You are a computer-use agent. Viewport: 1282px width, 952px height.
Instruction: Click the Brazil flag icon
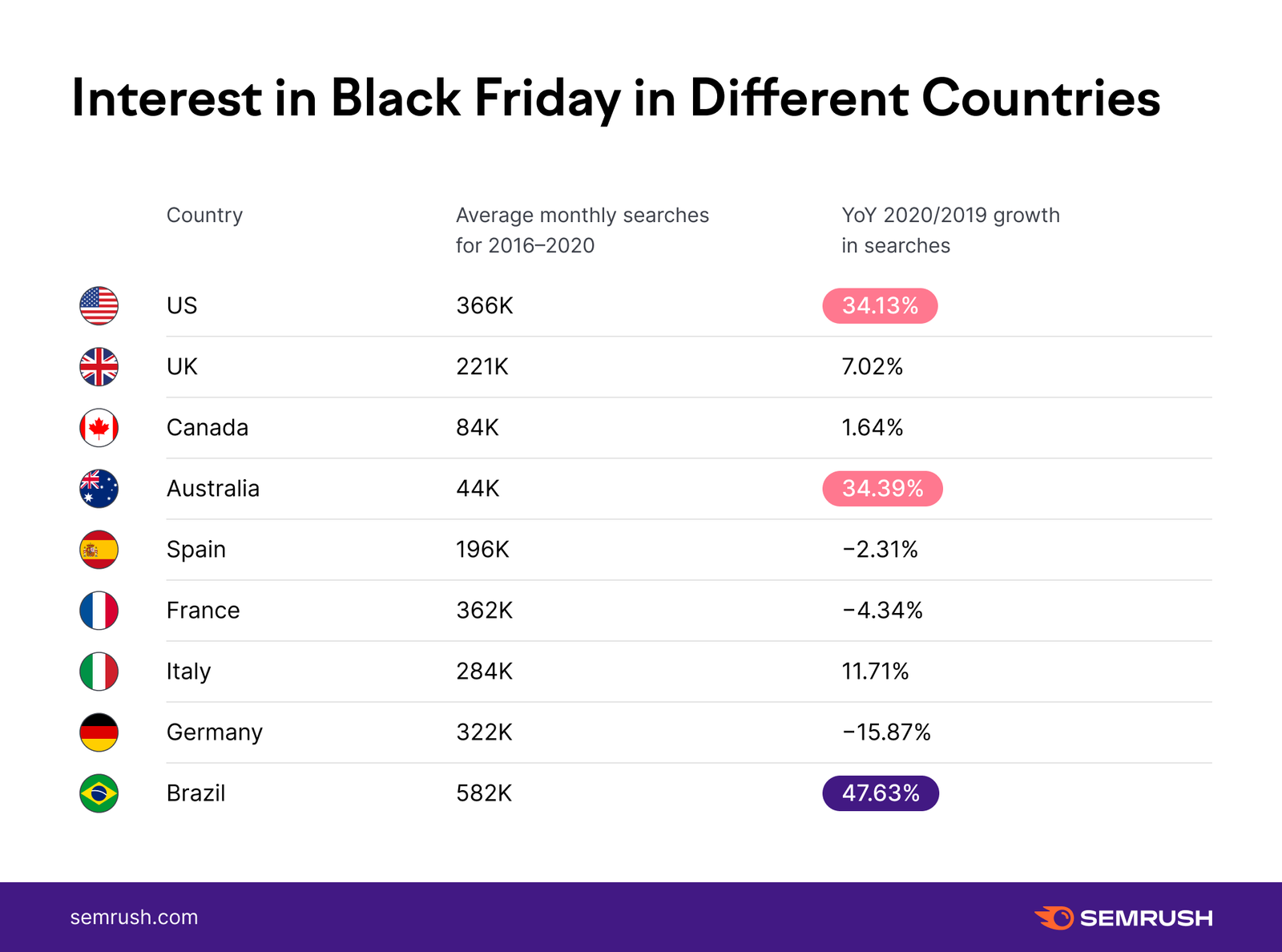99,793
